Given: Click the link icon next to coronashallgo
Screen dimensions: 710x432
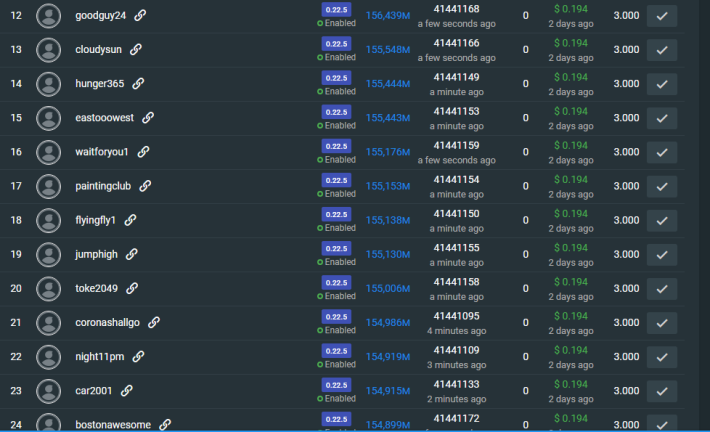Looking at the screenshot, I should pyautogui.click(x=154, y=322).
